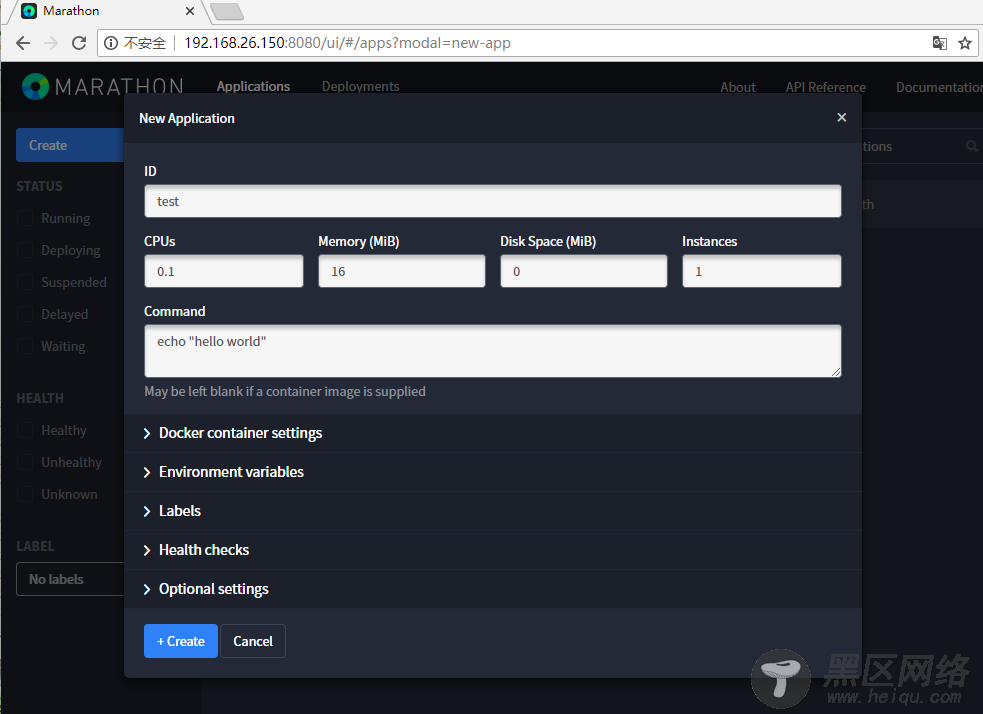983x714 pixels.
Task: Toggle the Deploying status checkbox
Action: pyautogui.click(x=25, y=250)
